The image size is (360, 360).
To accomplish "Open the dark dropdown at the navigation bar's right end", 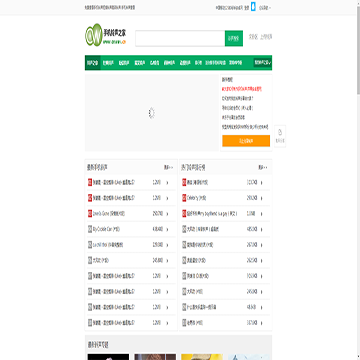I will click(263, 62).
